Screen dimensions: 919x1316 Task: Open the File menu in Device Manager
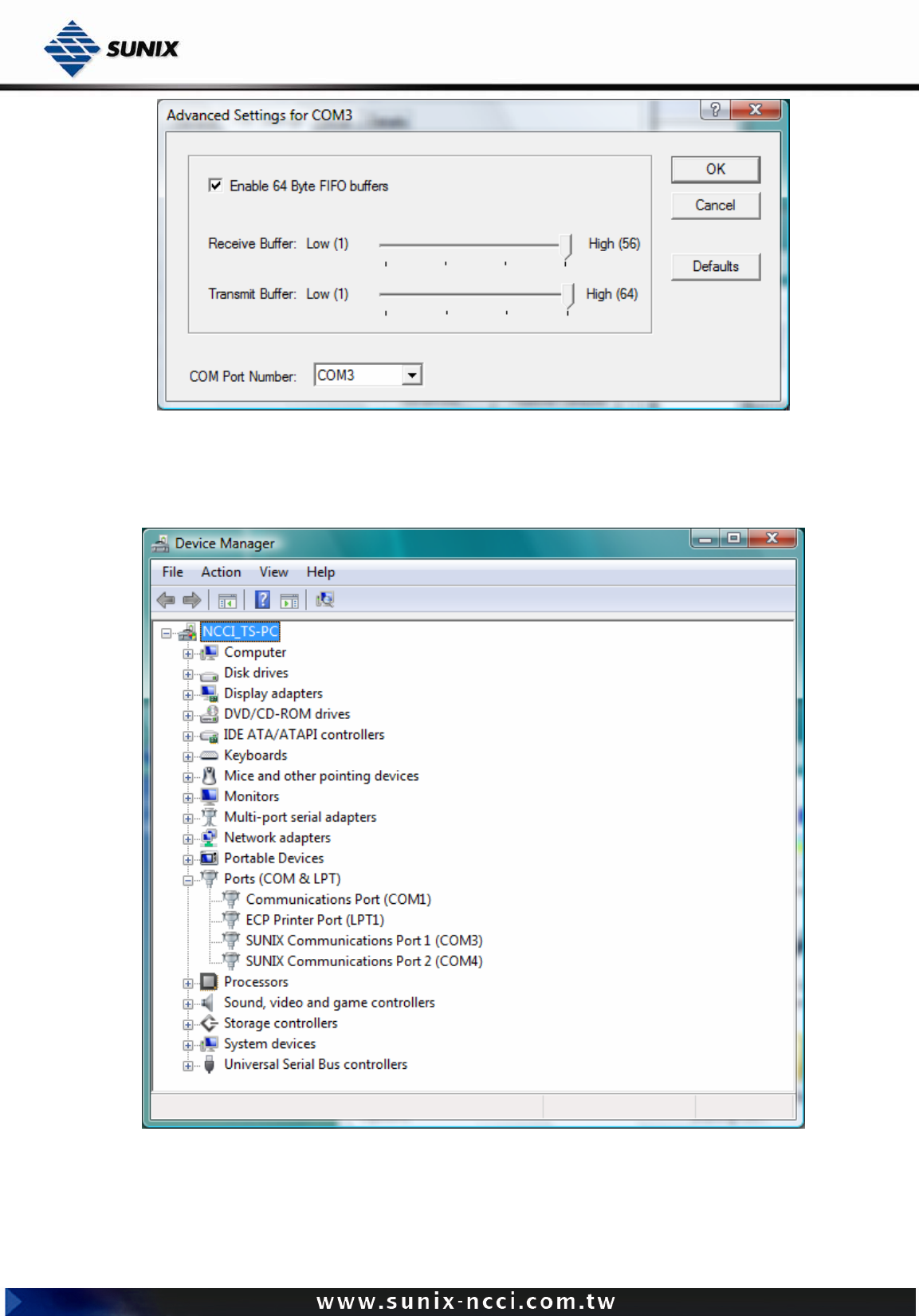(x=172, y=572)
